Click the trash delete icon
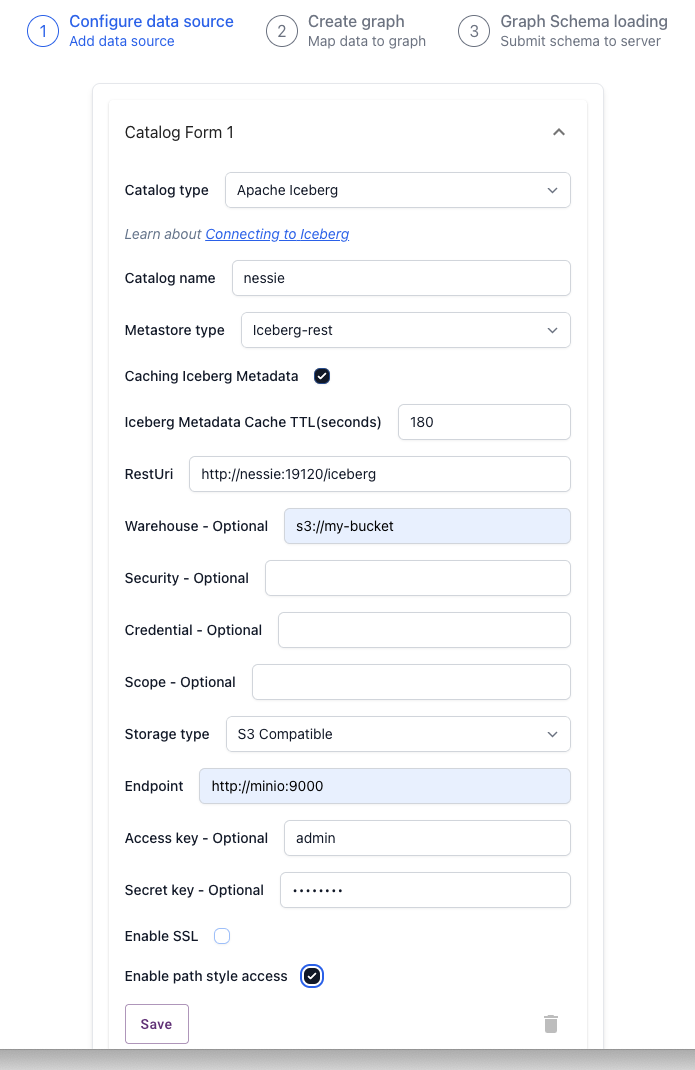This screenshot has height=1070, width=695. coord(551,1024)
